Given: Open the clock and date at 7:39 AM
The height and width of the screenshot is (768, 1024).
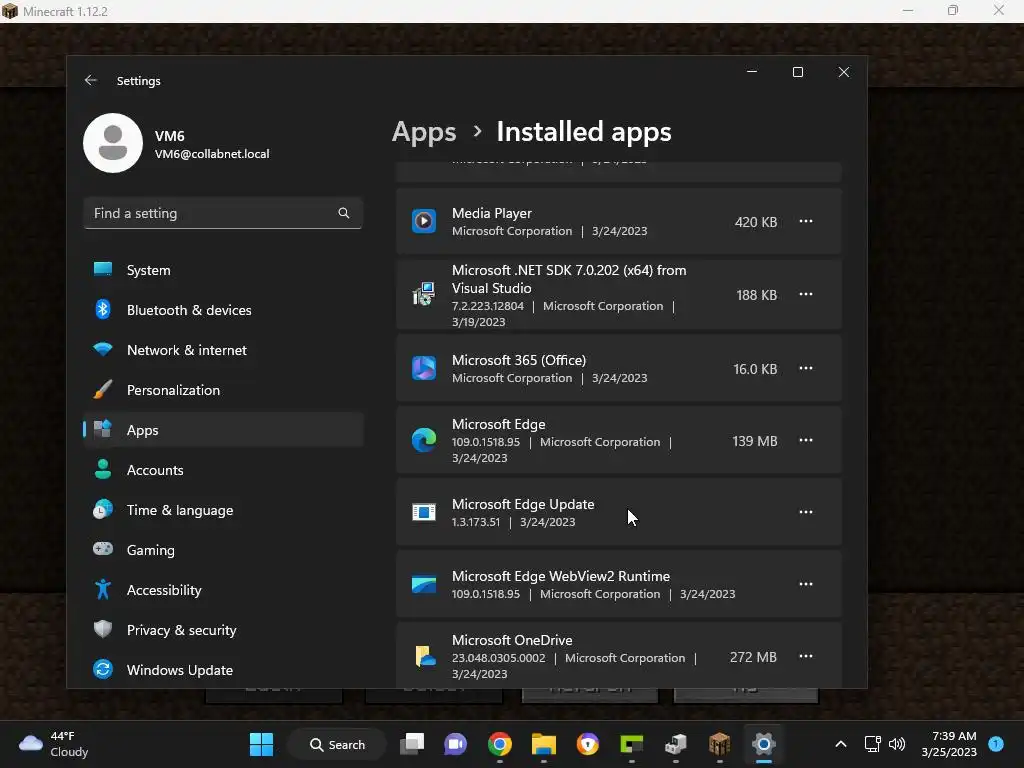Looking at the screenshot, I should (x=949, y=744).
